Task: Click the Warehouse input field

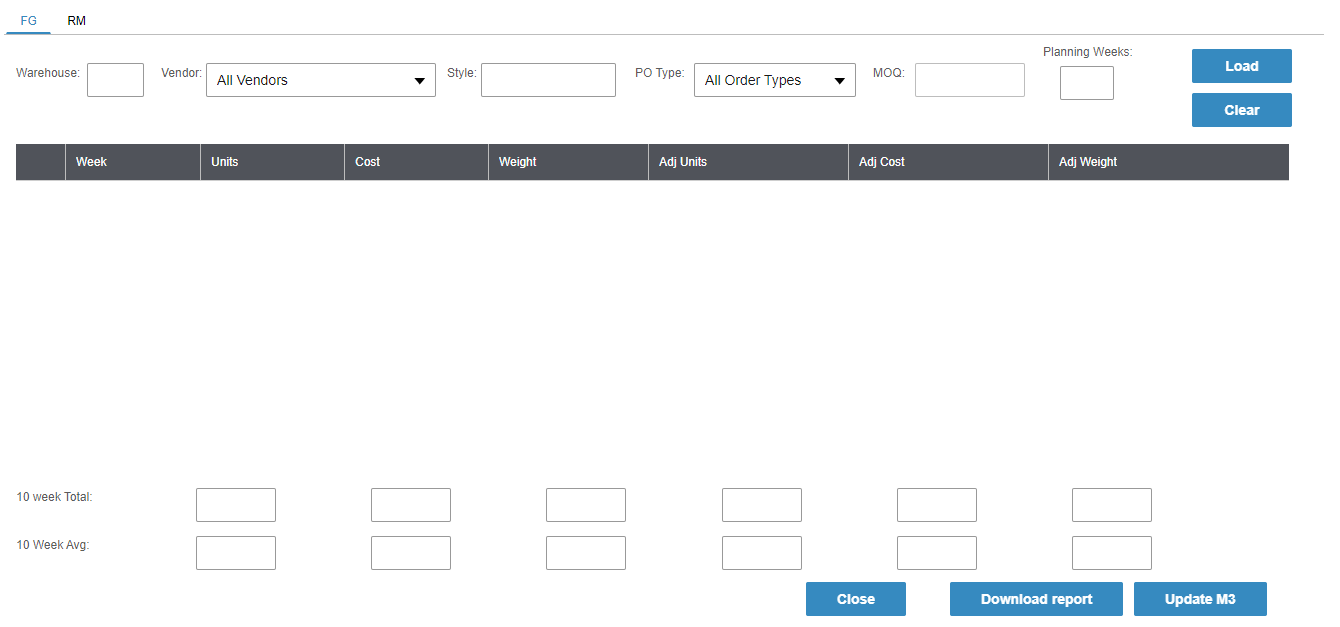Action: coord(115,80)
